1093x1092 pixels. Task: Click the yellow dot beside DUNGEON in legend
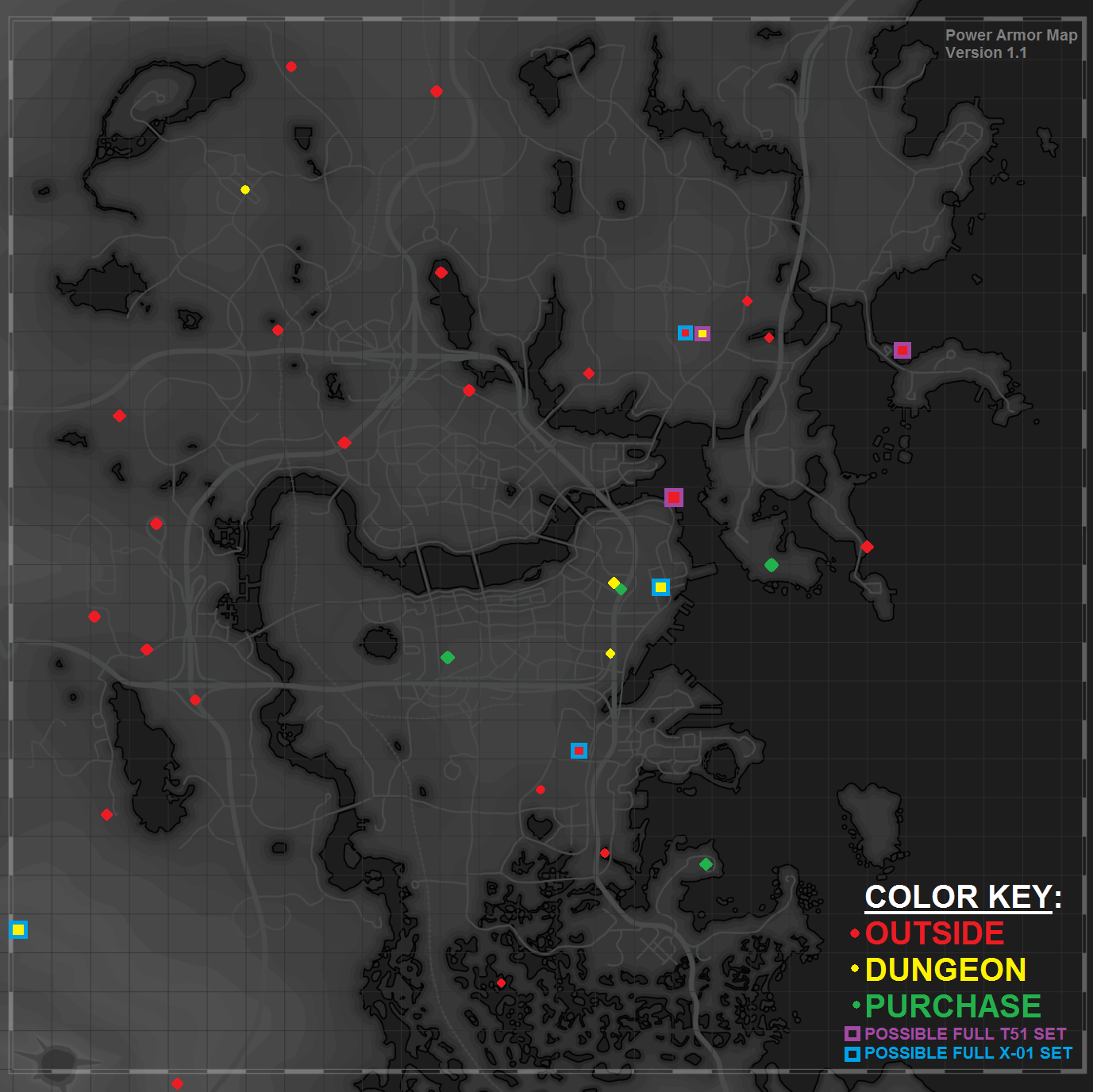[x=855, y=969]
